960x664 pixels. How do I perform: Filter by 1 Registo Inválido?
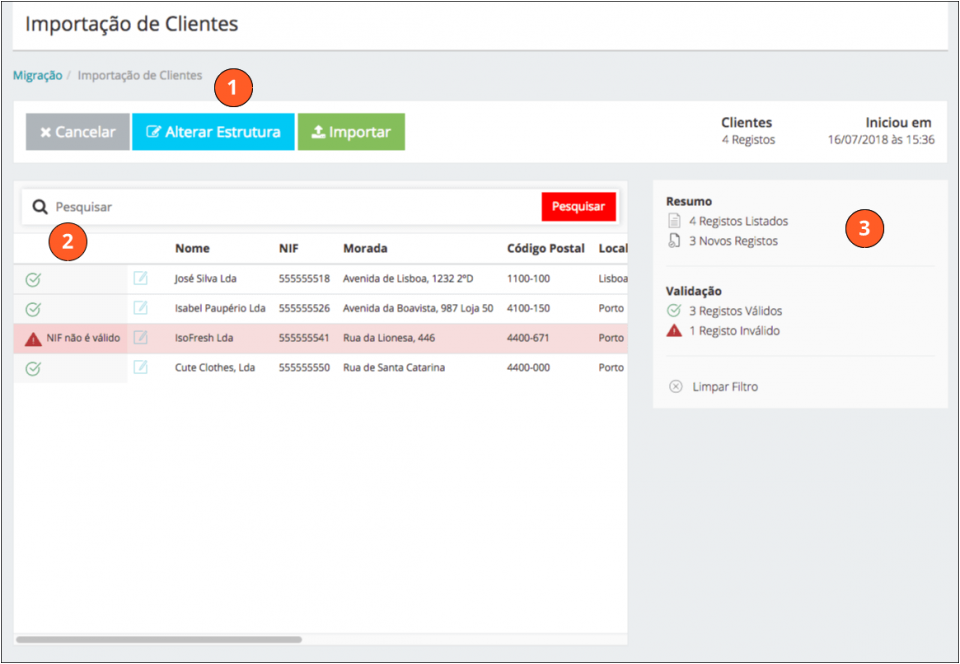pyautogui.click(x=734, y=330)
